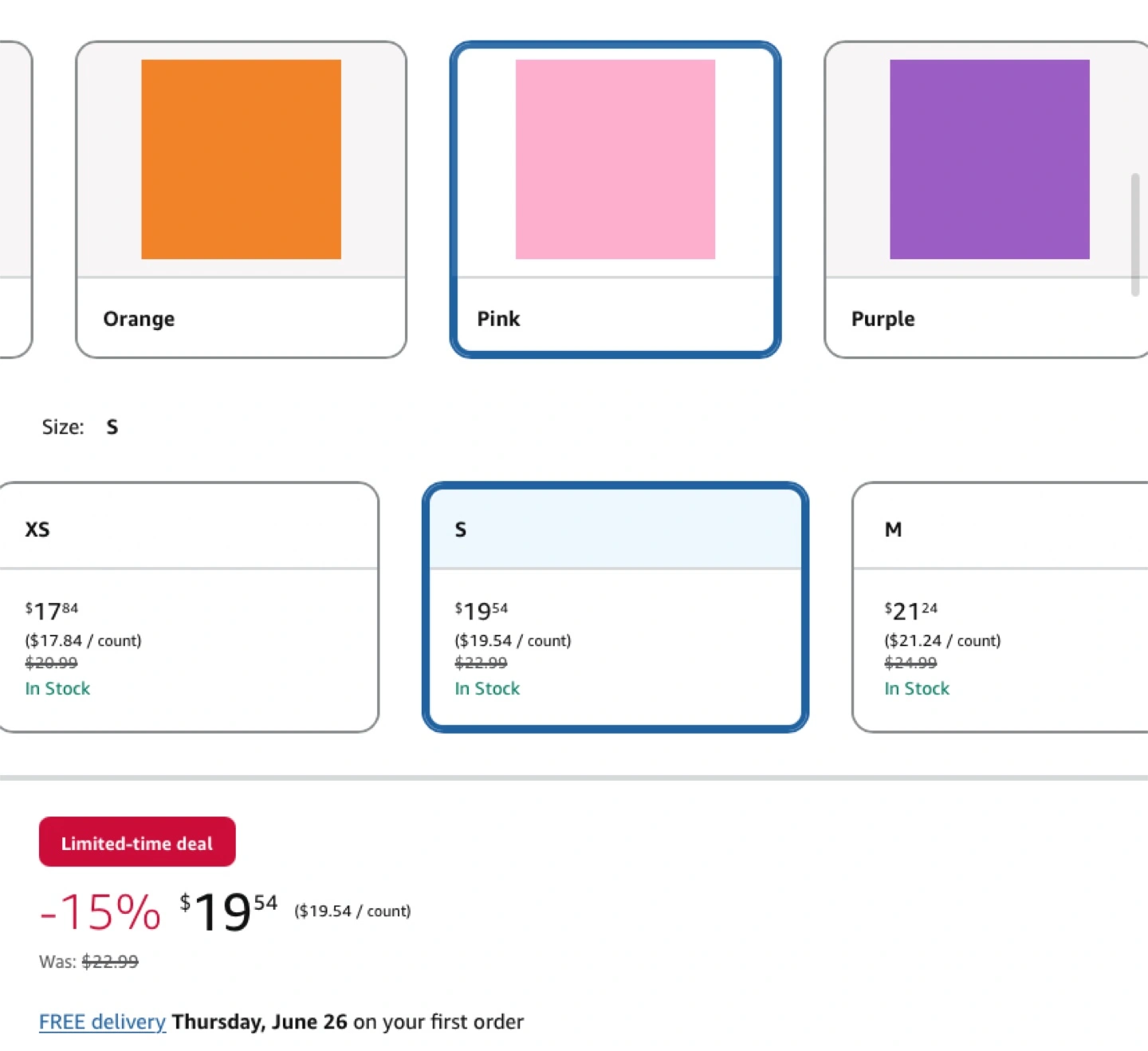
Task: Click the $17.84 price in XS card
Action: point(52,611)
